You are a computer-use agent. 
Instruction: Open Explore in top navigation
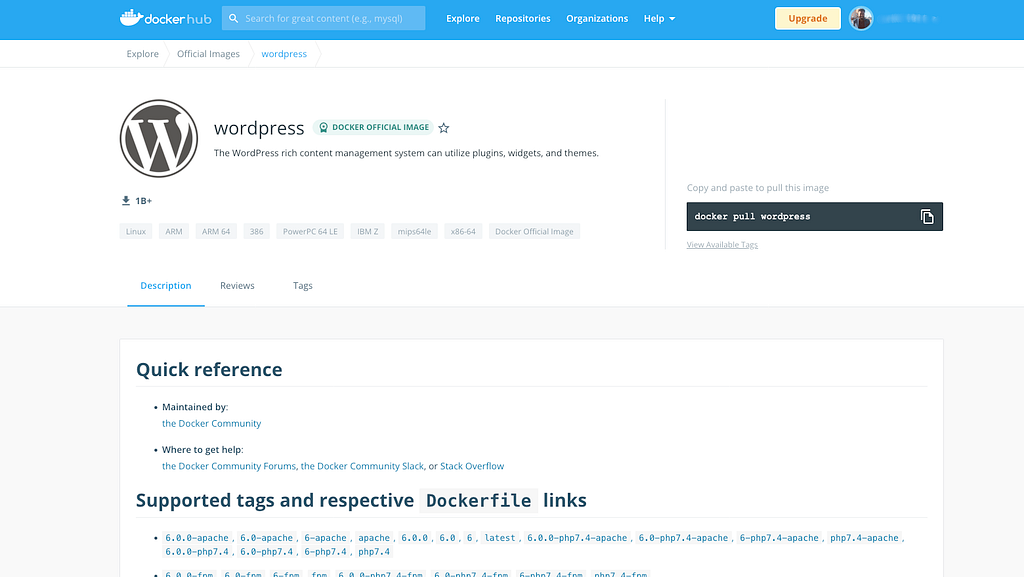[x=463, y=18]
